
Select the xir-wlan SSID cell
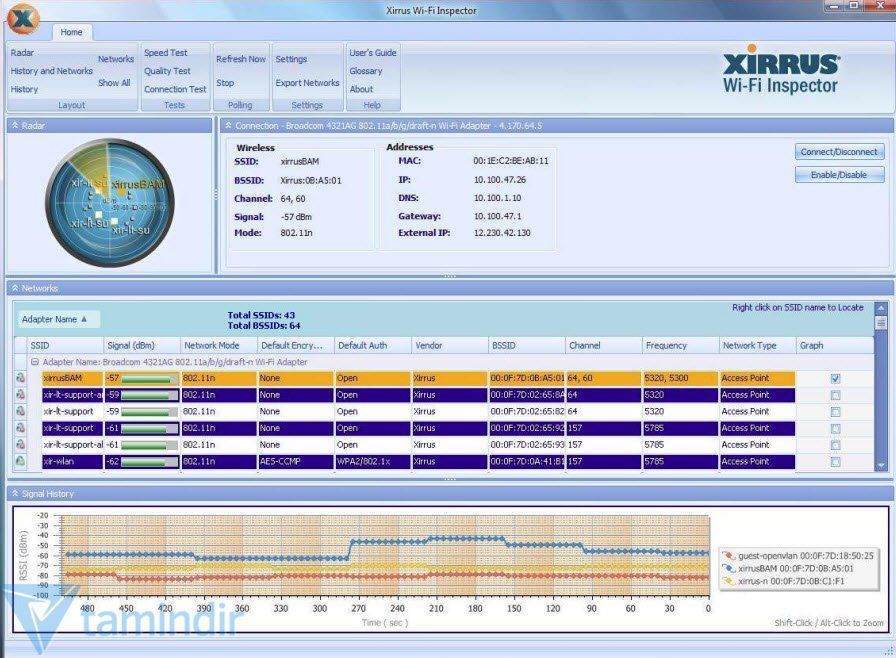pos(73,462)
